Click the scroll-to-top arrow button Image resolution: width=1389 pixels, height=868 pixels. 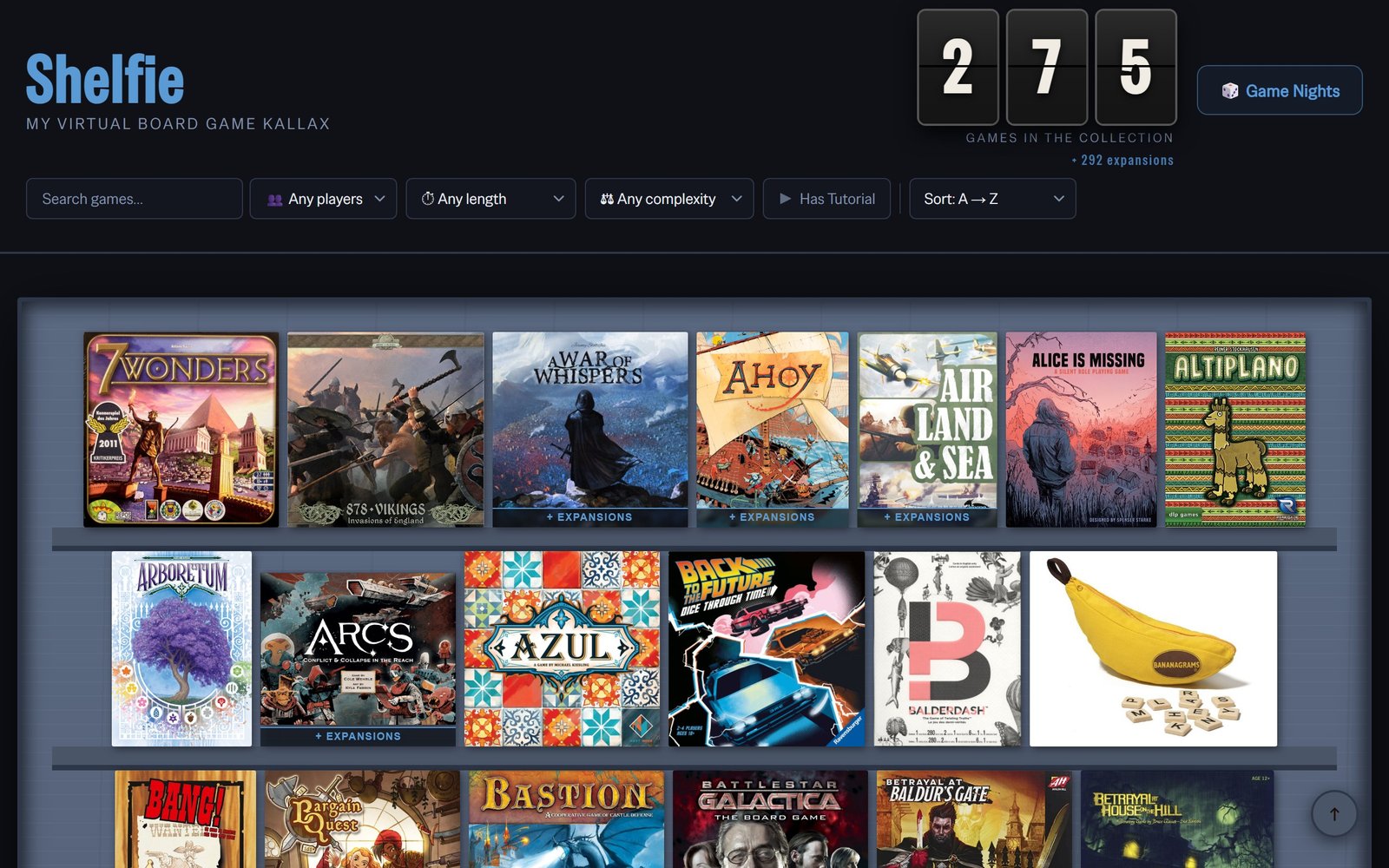point(1334,813)
